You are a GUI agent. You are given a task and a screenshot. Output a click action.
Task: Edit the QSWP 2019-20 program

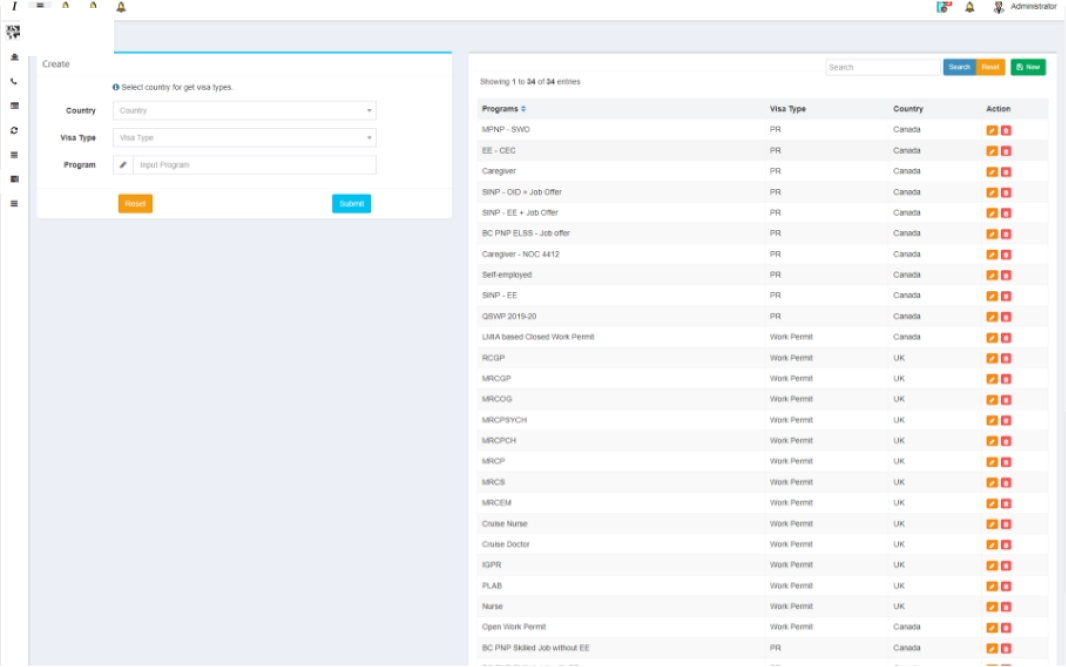click(x=992, y=317)
